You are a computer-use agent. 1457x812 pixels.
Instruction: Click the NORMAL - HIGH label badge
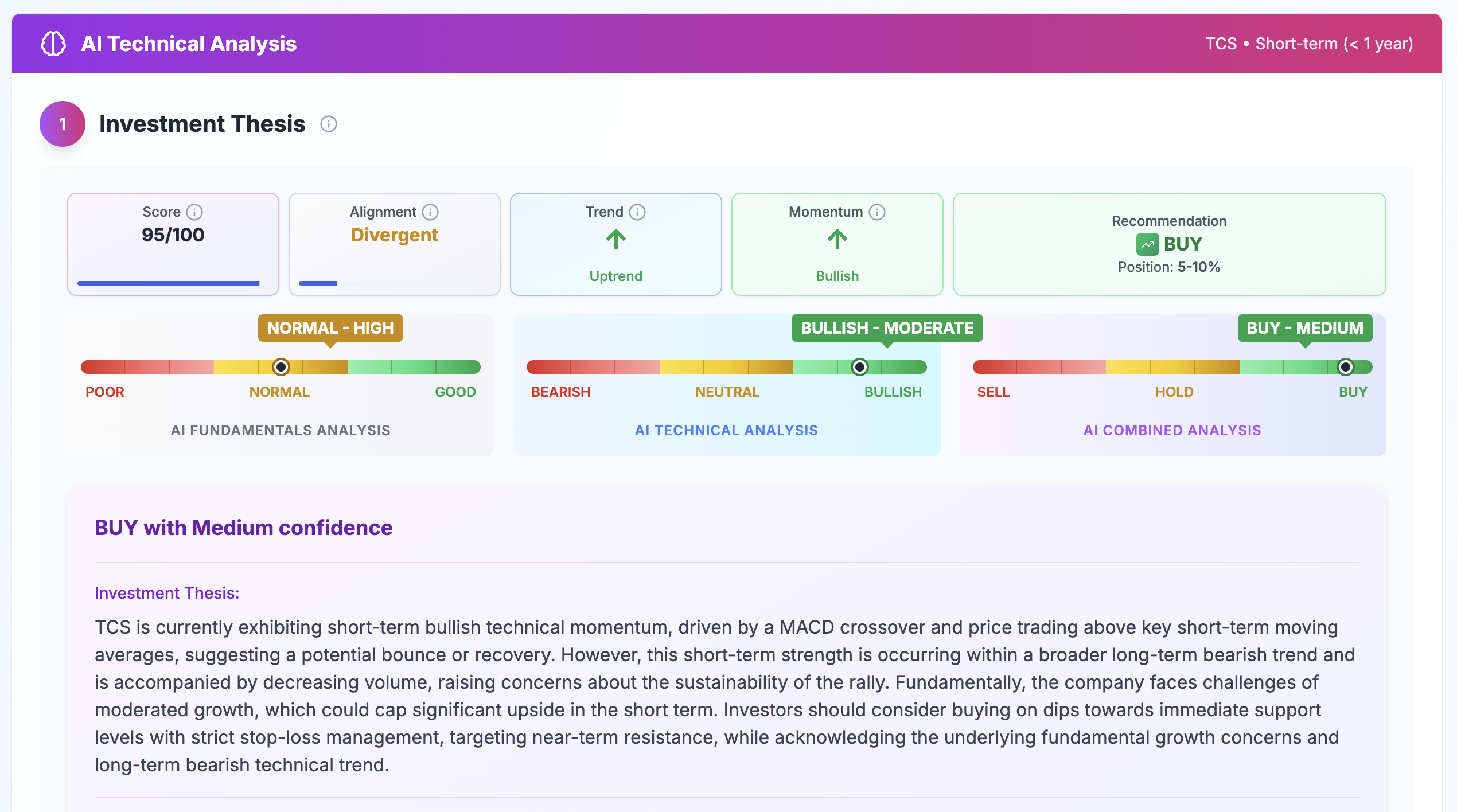pyautogui.click(x=330, y=328)
